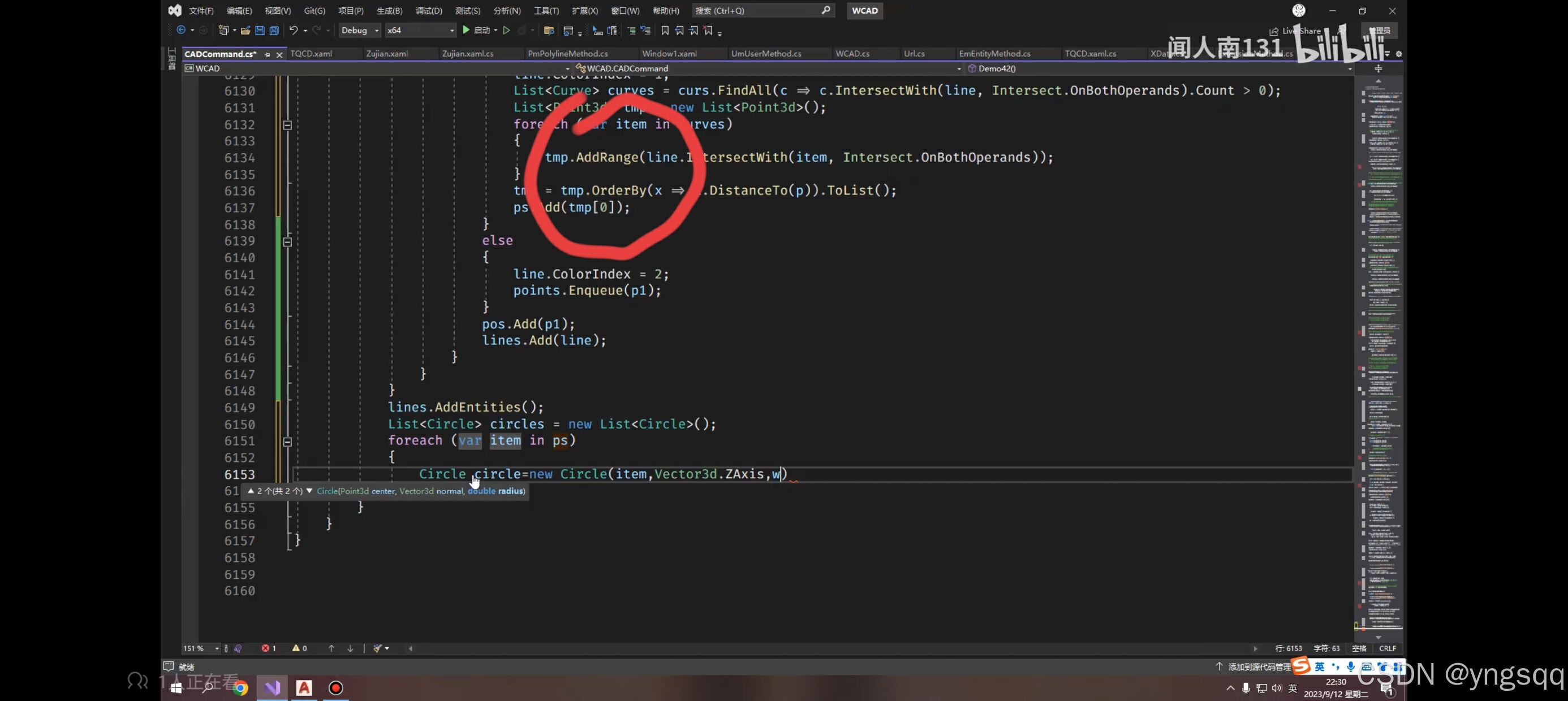Show next Circle overload in signature tooltip
1568x701 pixels.
pyautogui.click(x=309, y=491)
